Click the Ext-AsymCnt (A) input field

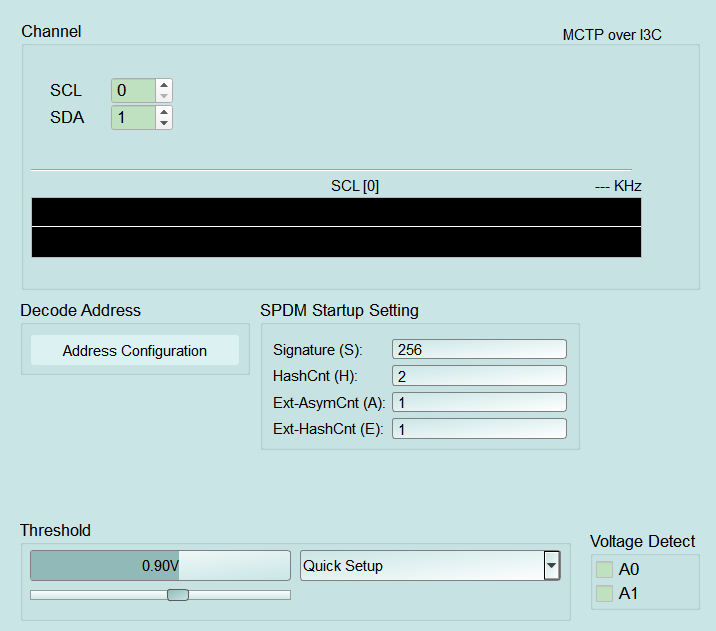pos(479,402)
